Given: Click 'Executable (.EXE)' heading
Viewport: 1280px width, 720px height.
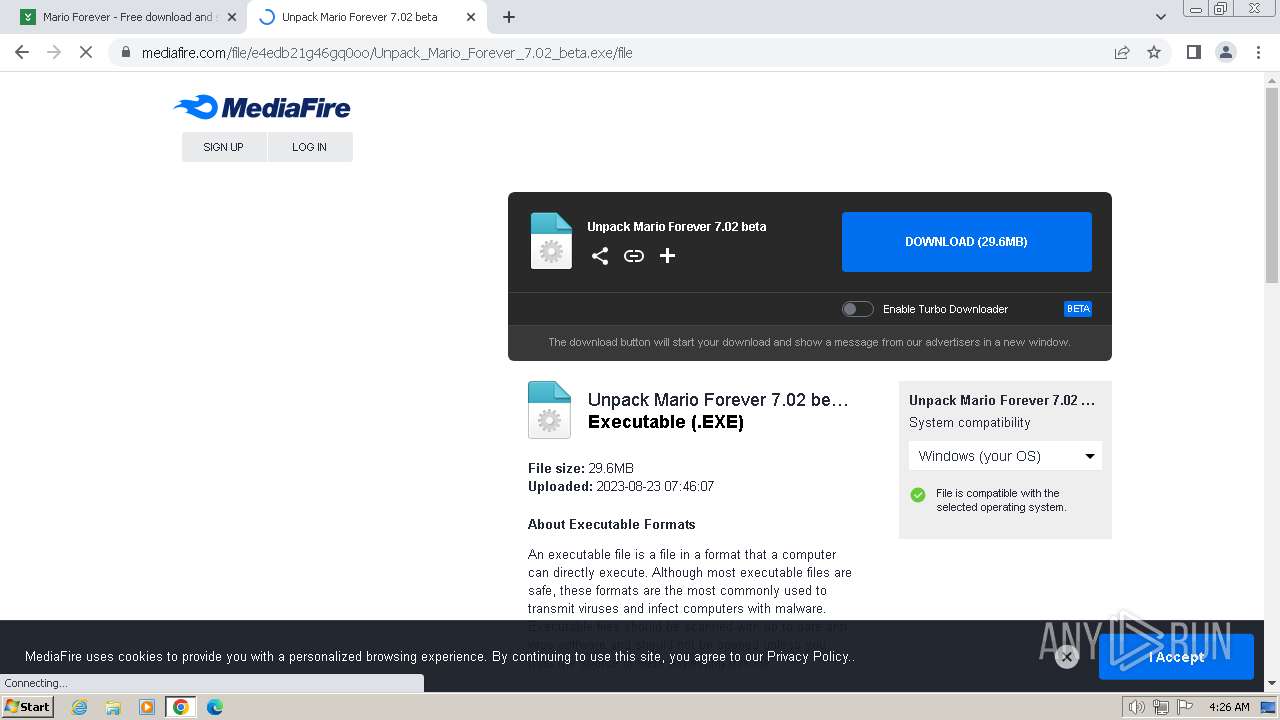Looking at the screenshot, I should pyautogui.click(x=666, y=422).
